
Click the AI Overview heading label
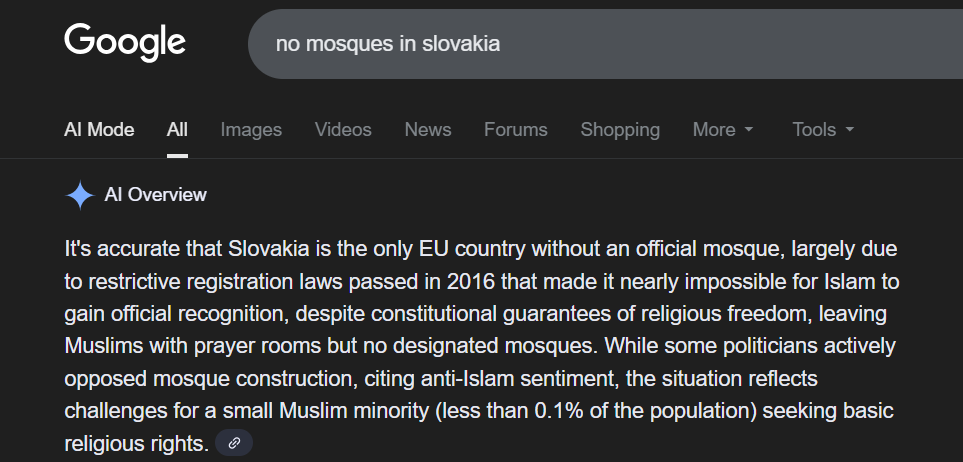coord(156,195)
